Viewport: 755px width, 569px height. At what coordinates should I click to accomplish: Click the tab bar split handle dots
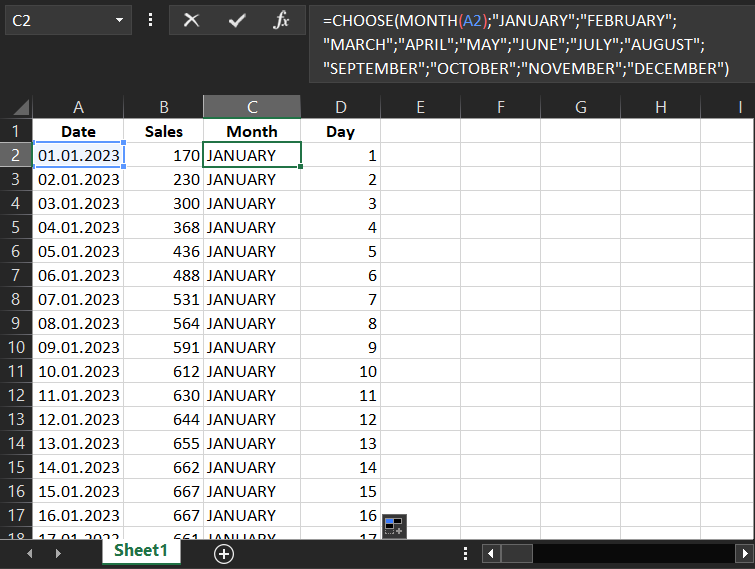(x=465, y=553)
